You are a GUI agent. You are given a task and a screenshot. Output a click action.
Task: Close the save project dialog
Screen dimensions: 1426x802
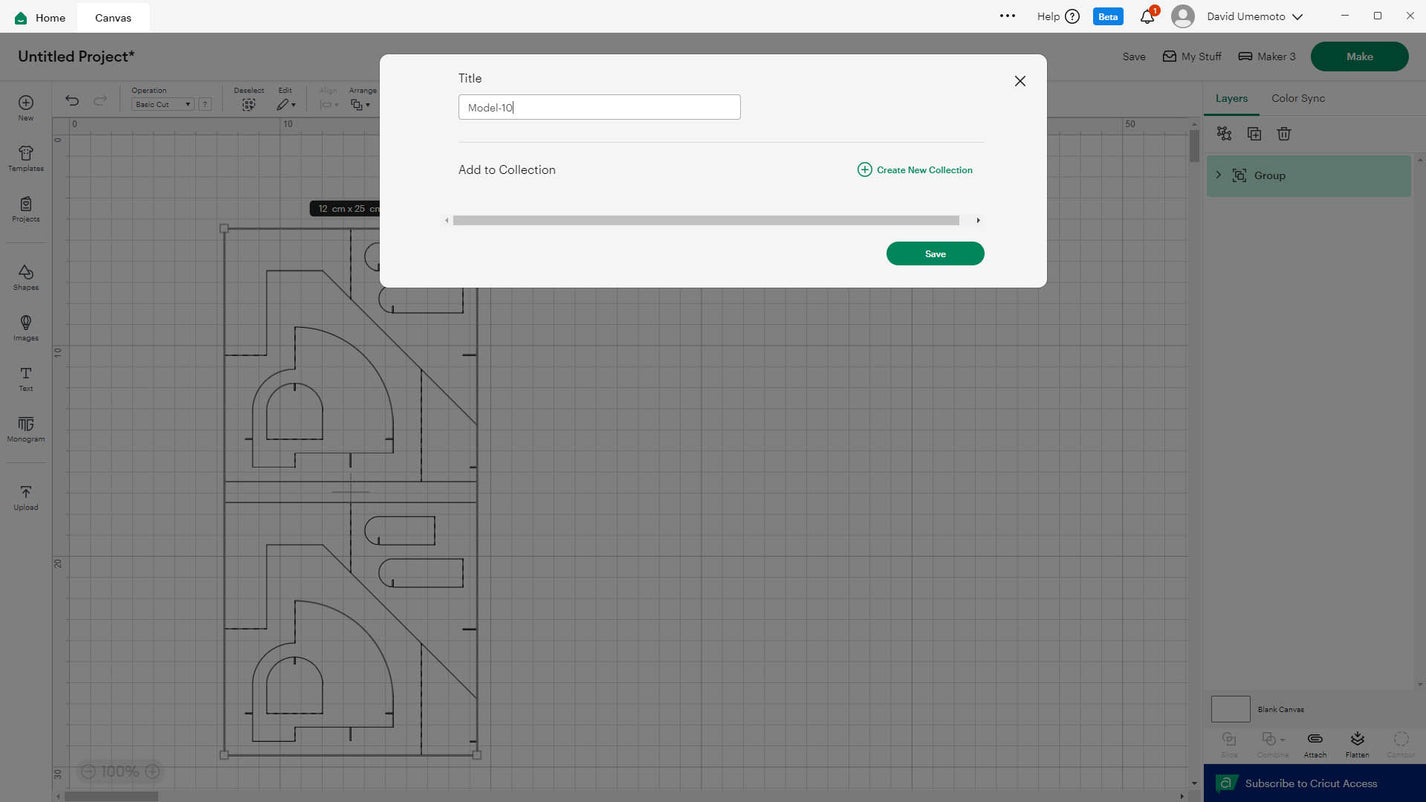coord(1019,81)
